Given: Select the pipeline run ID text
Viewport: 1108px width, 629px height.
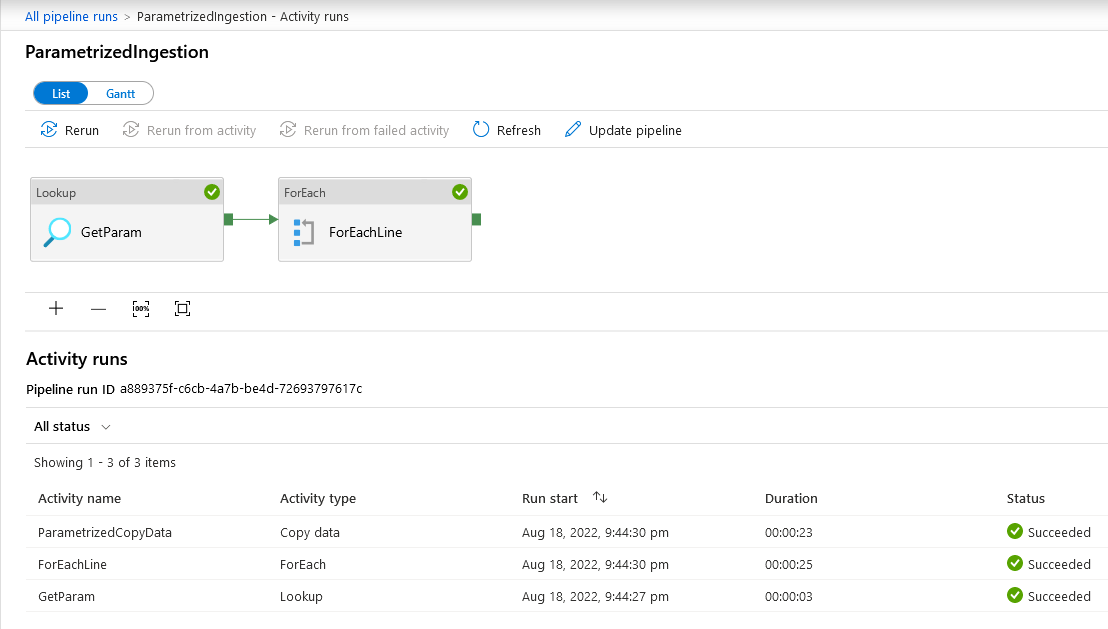Looking at the screenshot, I should click(x=241, y=389).
